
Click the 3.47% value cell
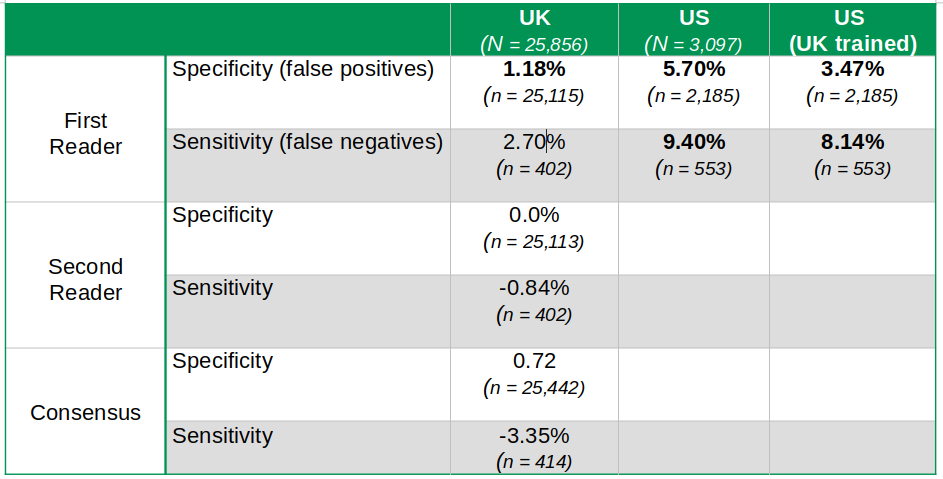853,82
